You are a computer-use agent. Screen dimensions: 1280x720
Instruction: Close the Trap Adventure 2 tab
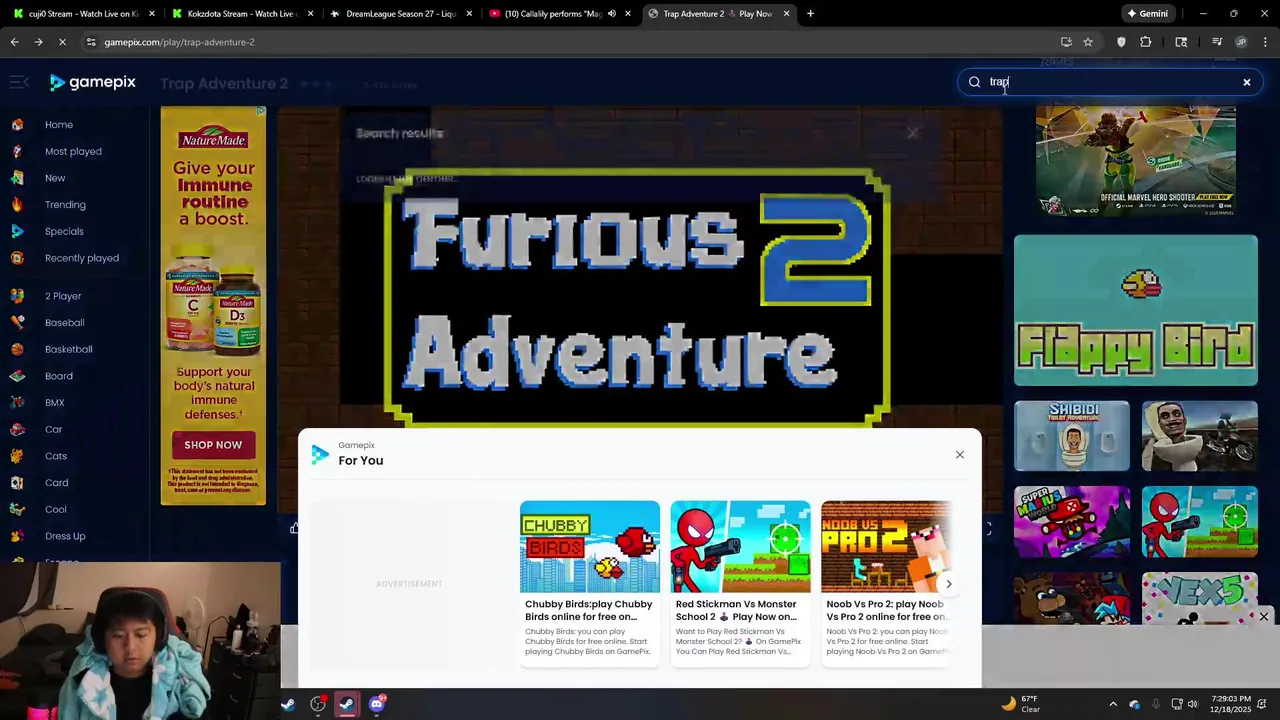point(786,14)
